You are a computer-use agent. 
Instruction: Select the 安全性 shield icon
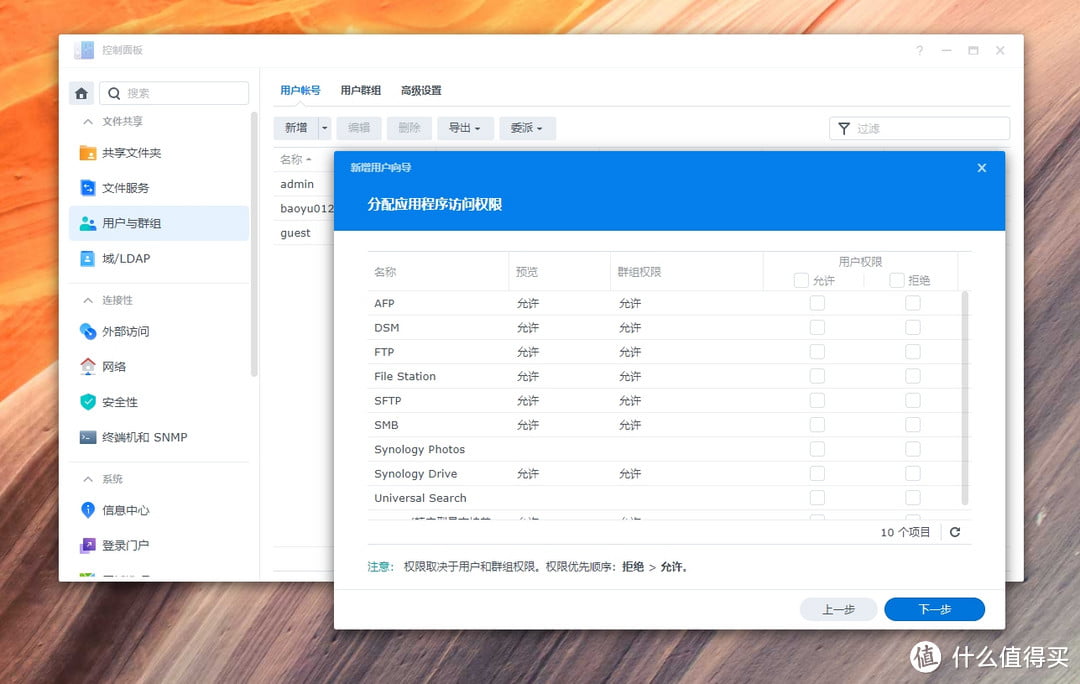click(90, 401)
